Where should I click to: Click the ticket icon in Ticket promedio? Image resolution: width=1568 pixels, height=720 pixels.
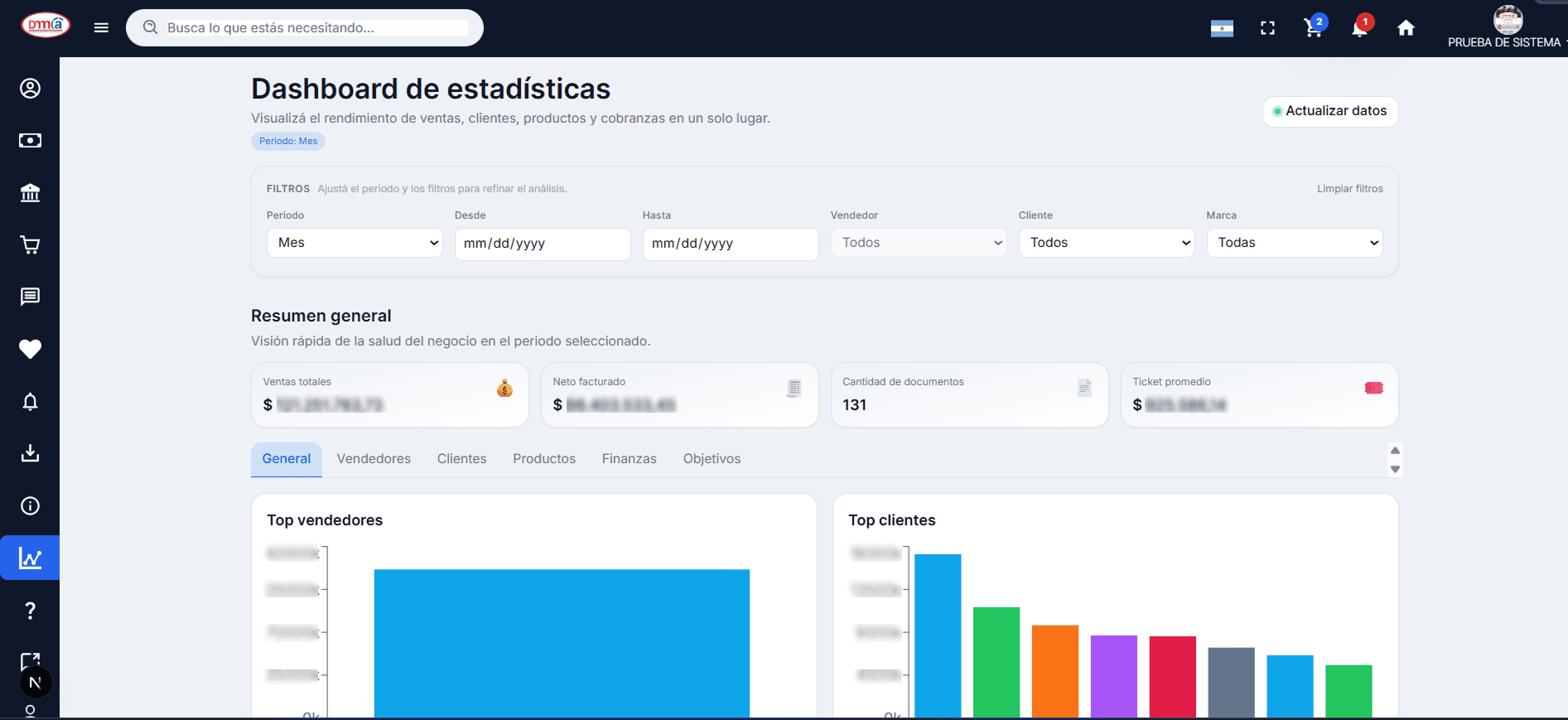(x=1373, y=388)
